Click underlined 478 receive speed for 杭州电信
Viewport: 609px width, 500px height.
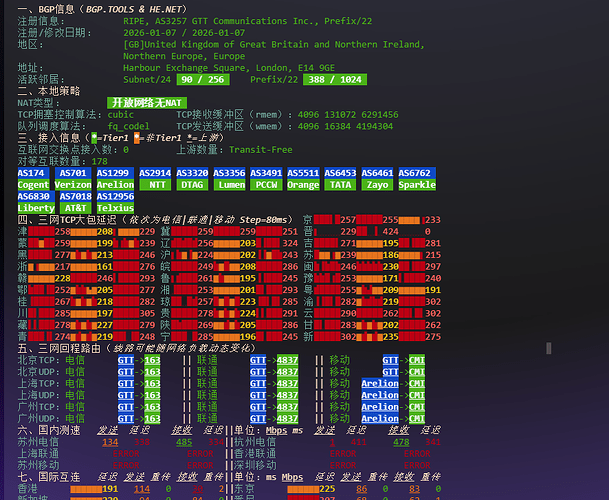401,442
